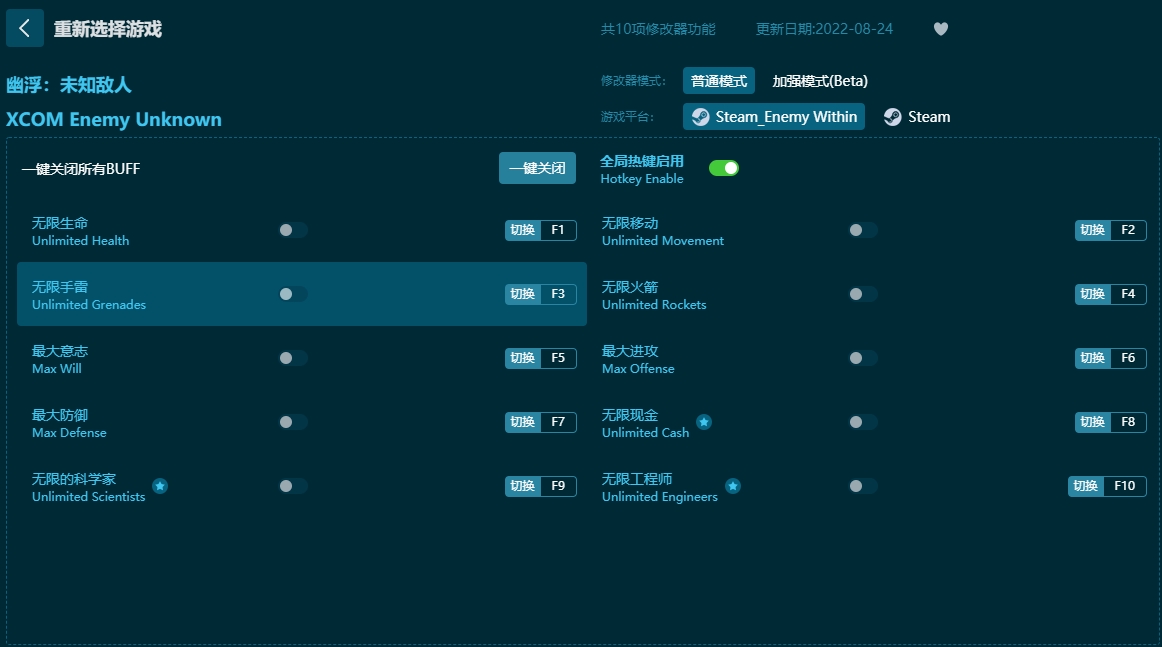Click the star icon beside Unlimited Engineers
Image resolution: width=1162 pixels, height=647 pixels.
pos(733,487)
